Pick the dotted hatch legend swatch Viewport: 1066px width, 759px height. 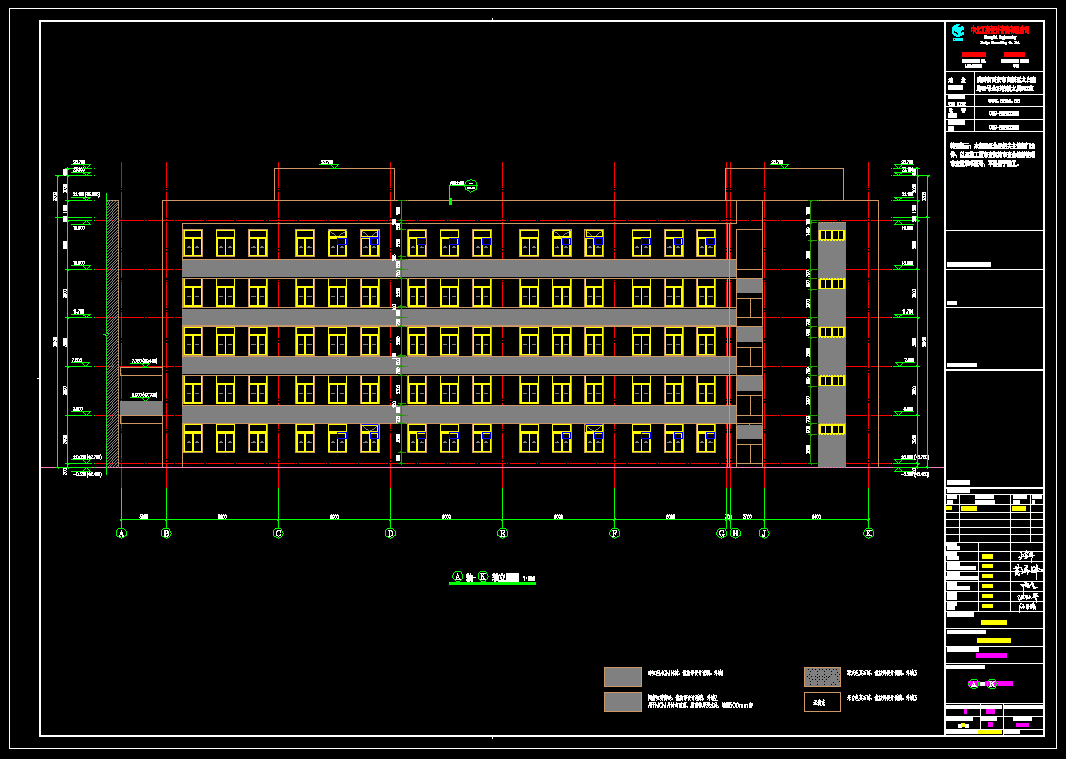click(x=822, y=677)
